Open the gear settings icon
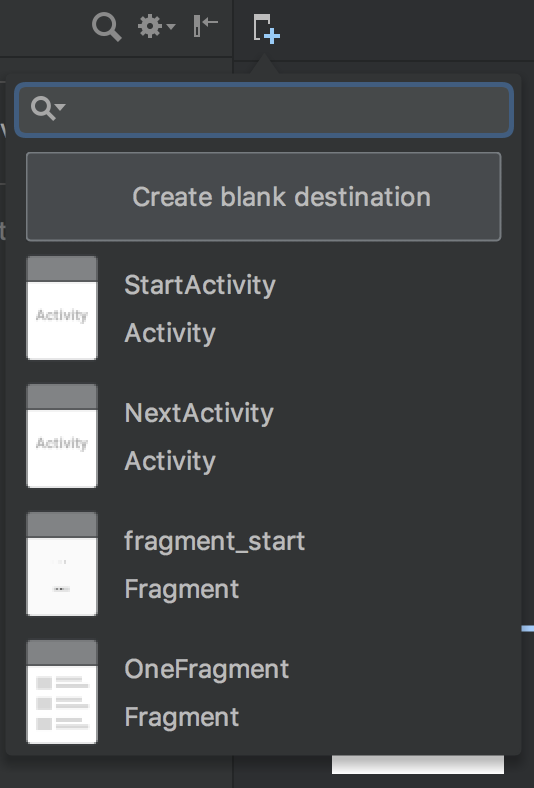 [150, 26]
